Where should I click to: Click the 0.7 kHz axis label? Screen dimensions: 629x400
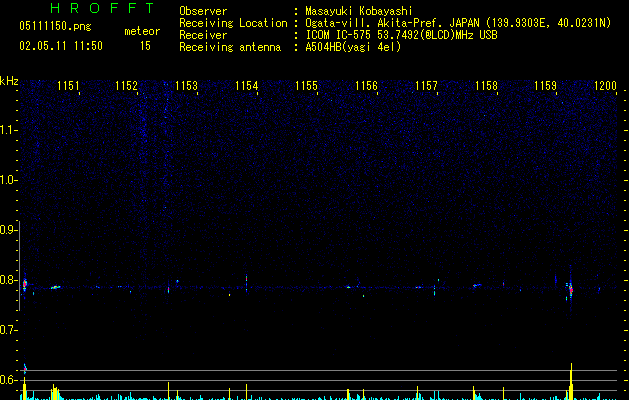tap(9, 330)
